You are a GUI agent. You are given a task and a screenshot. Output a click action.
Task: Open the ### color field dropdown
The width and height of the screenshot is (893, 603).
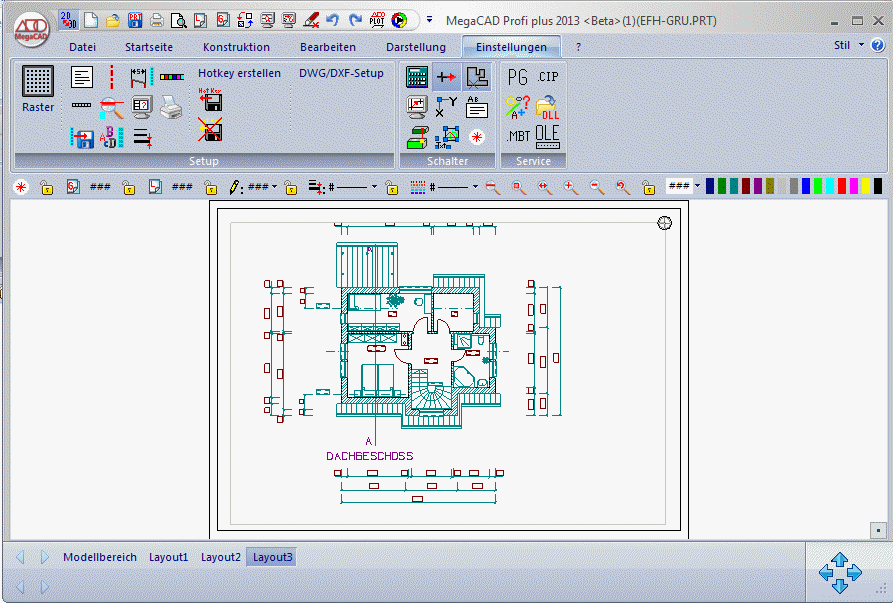tap(698, 186)
